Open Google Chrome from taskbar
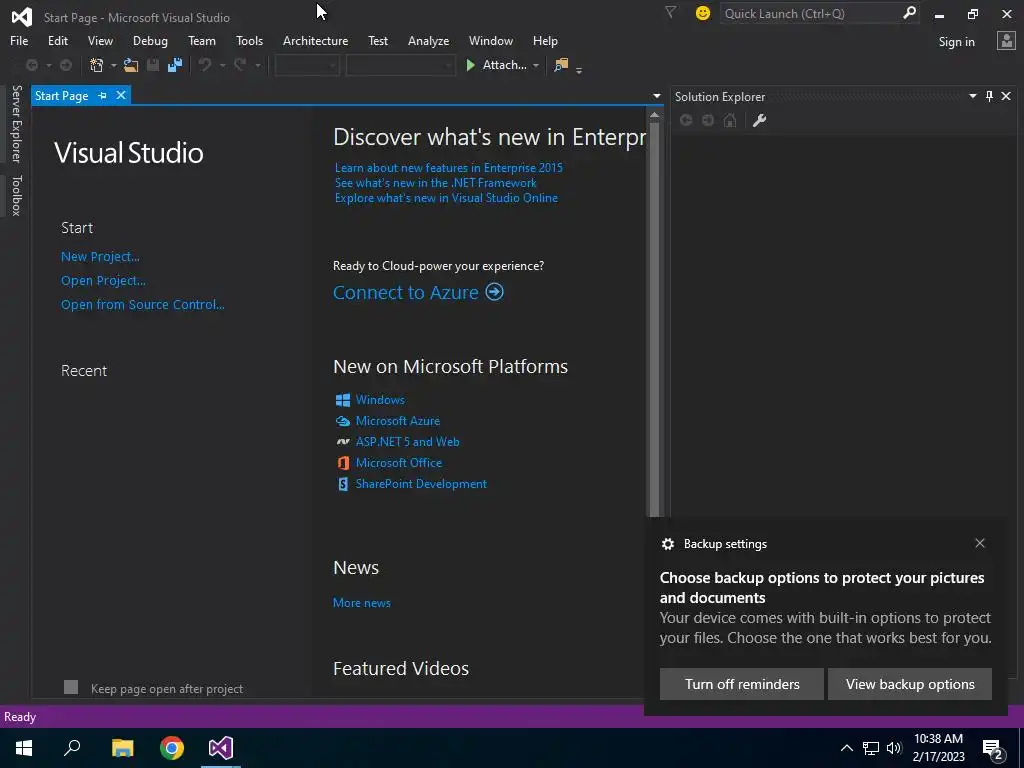This screenshot has width=1024, height=768. [172, 748]
